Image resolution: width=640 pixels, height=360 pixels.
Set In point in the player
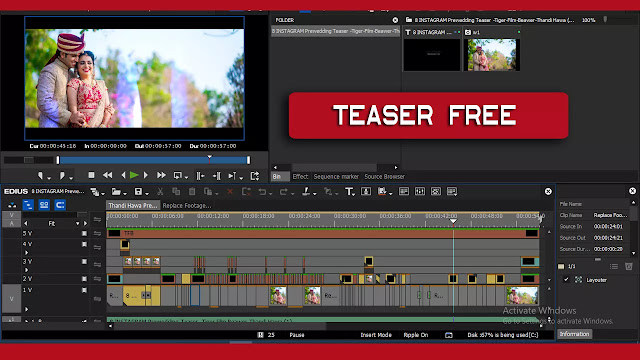tap(40, 176)
